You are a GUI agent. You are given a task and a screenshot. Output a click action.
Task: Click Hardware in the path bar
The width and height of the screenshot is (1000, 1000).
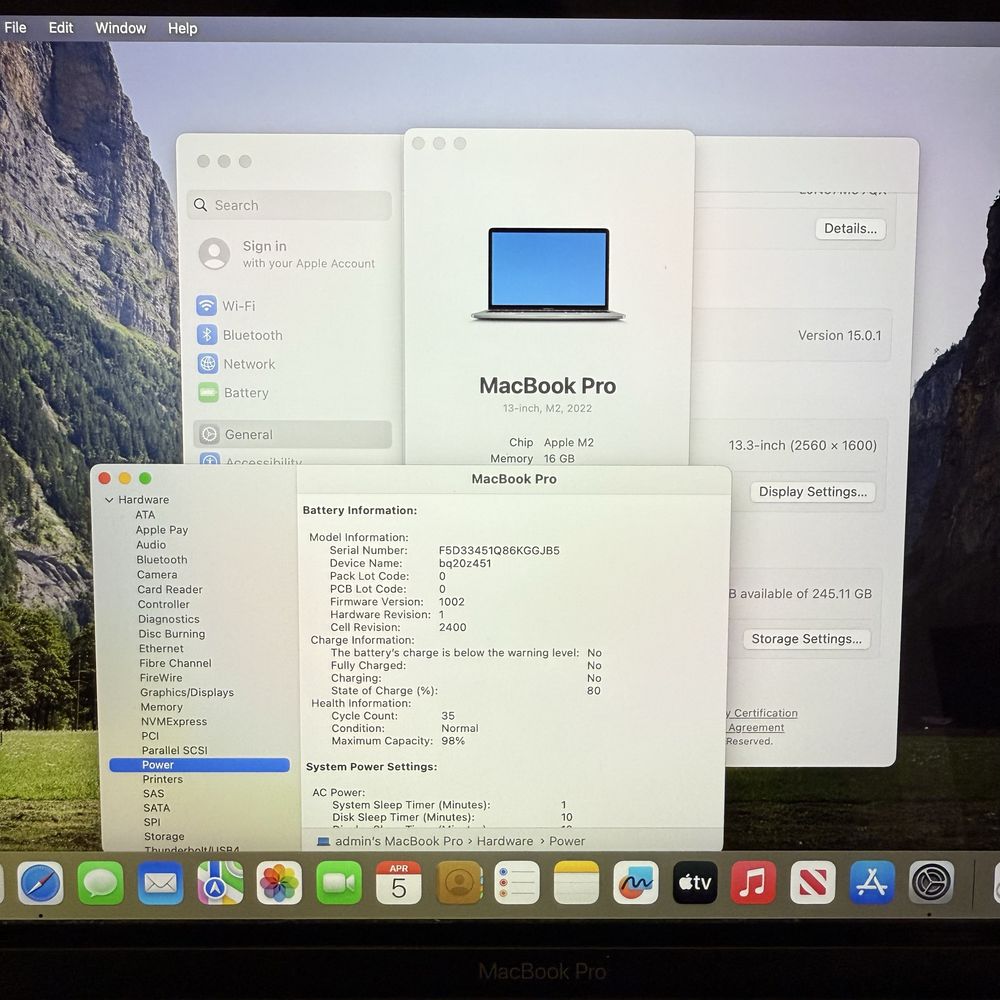[504, 841]
